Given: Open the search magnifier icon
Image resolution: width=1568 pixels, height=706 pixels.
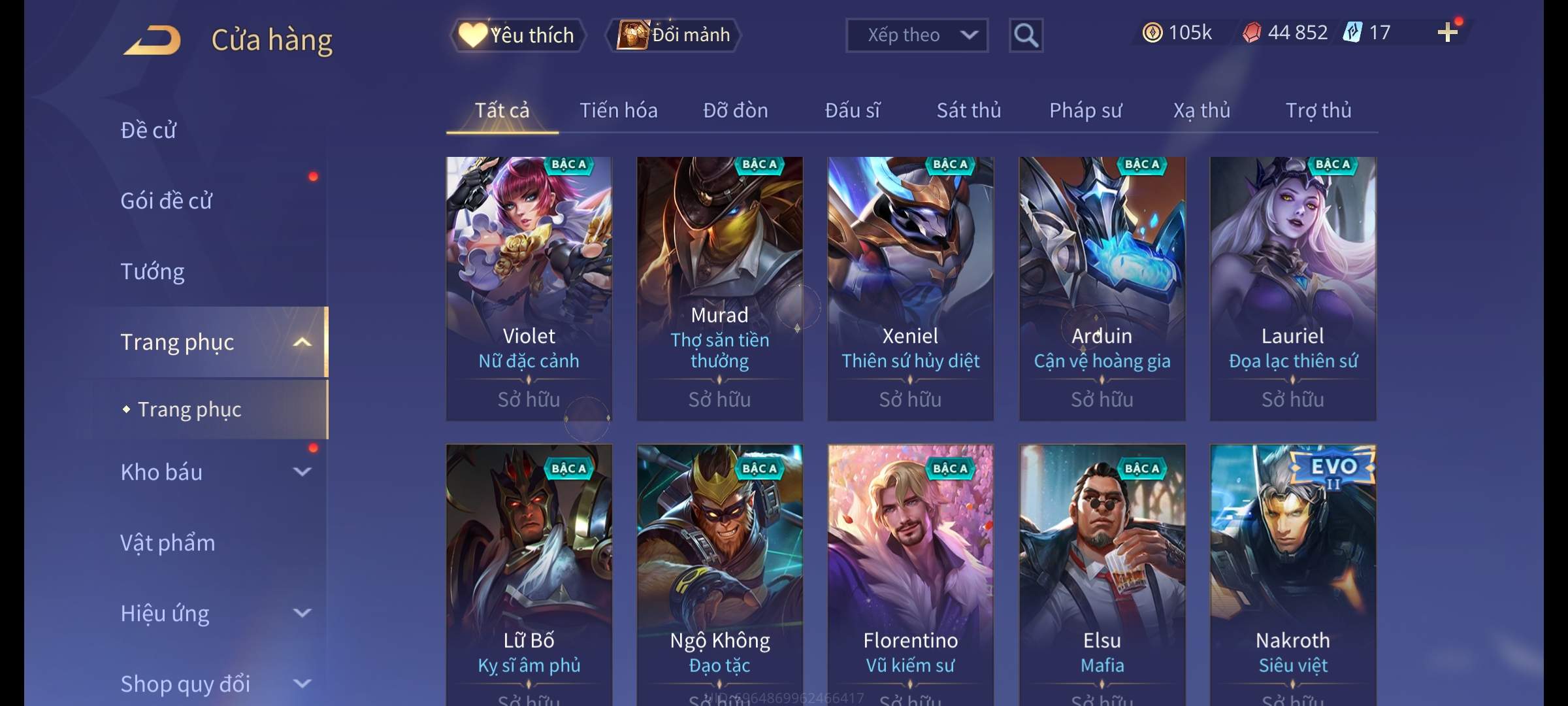Looking at the screenshot, I should 1026,35.
